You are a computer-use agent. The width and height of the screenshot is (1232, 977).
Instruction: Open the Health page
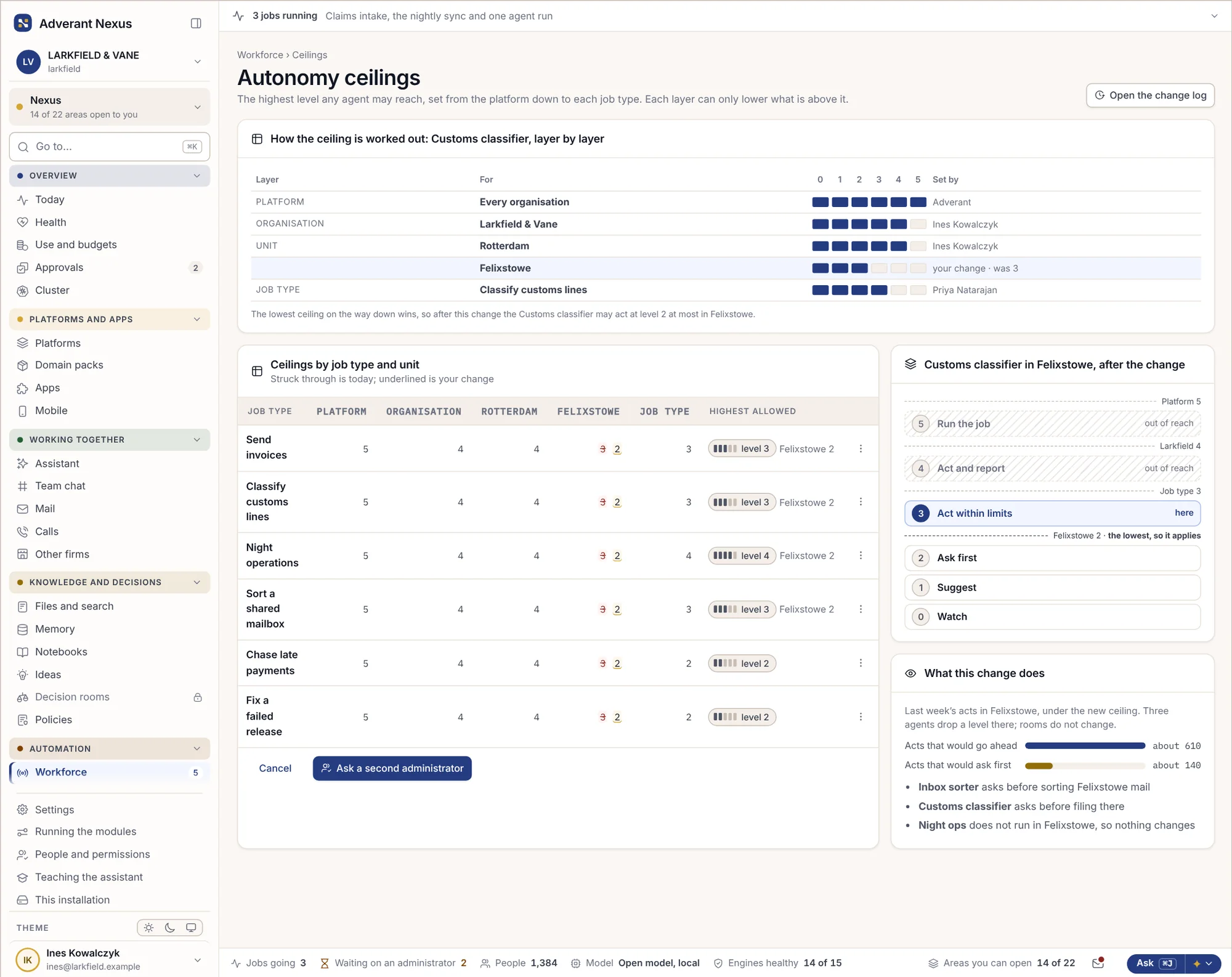coord(110,222)
